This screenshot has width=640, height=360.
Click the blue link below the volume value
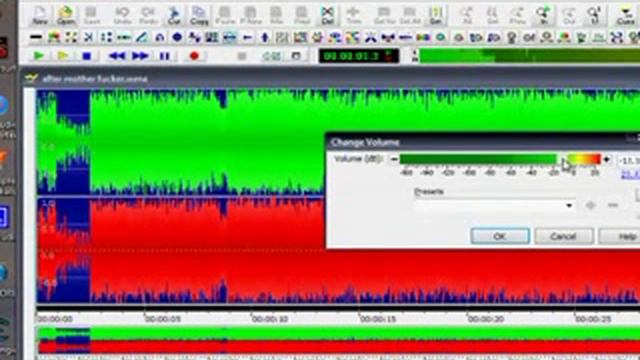(x=630, y=175)
